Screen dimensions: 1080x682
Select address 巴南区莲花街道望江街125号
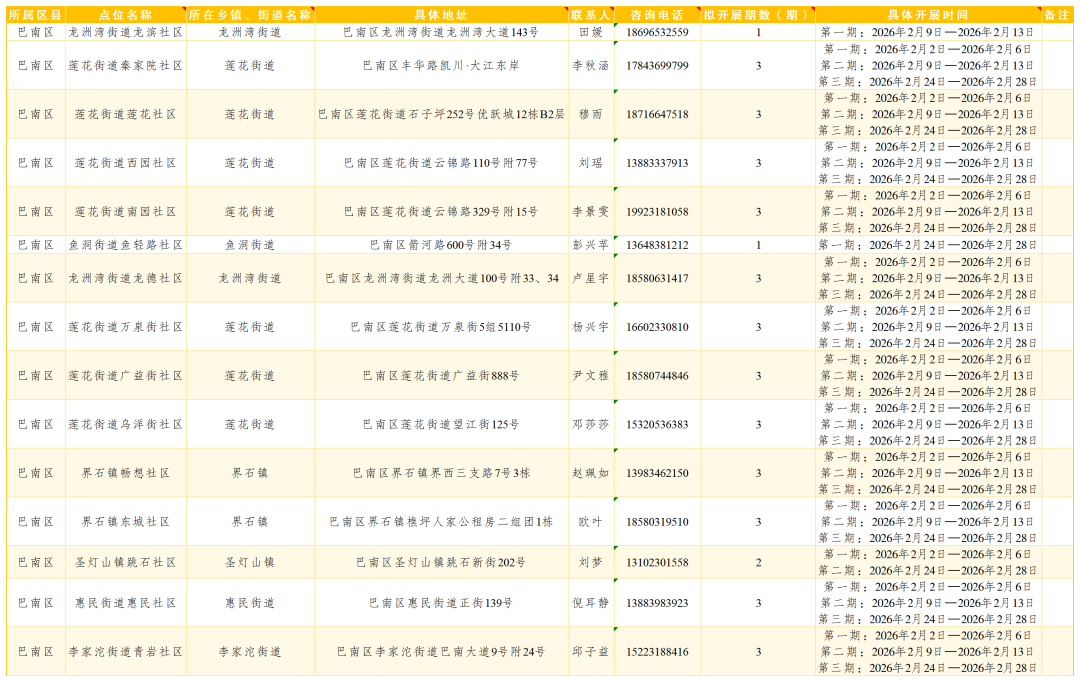(441, 425)
